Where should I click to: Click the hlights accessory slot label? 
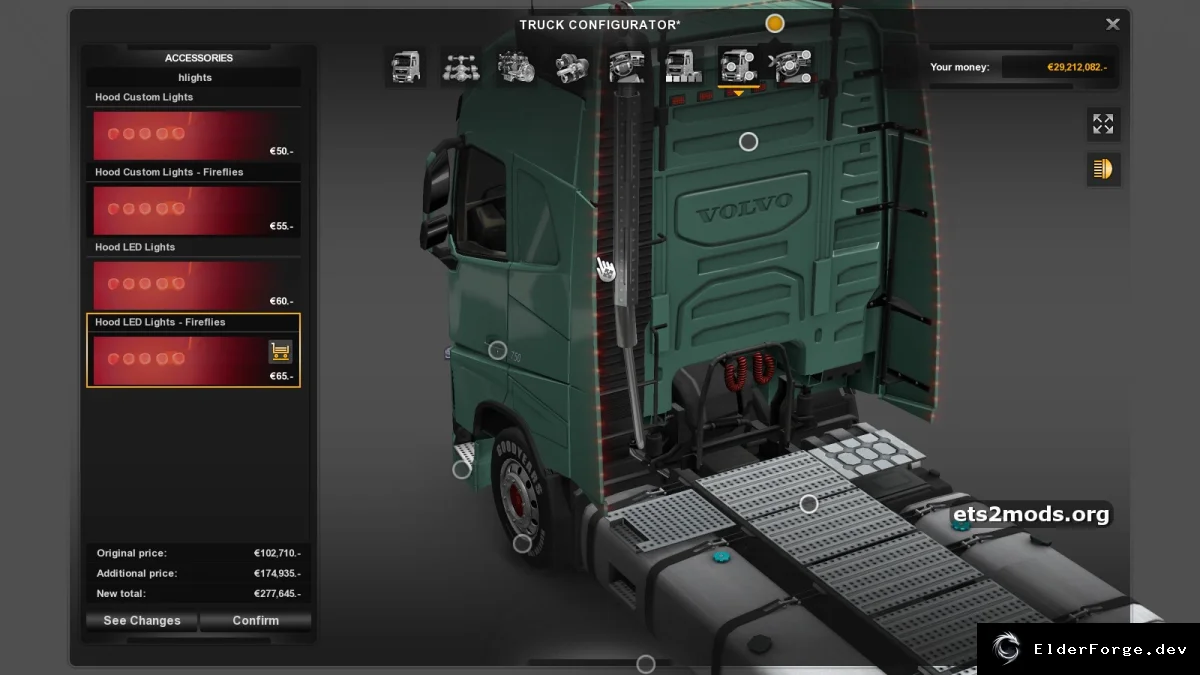coord(195,77)
